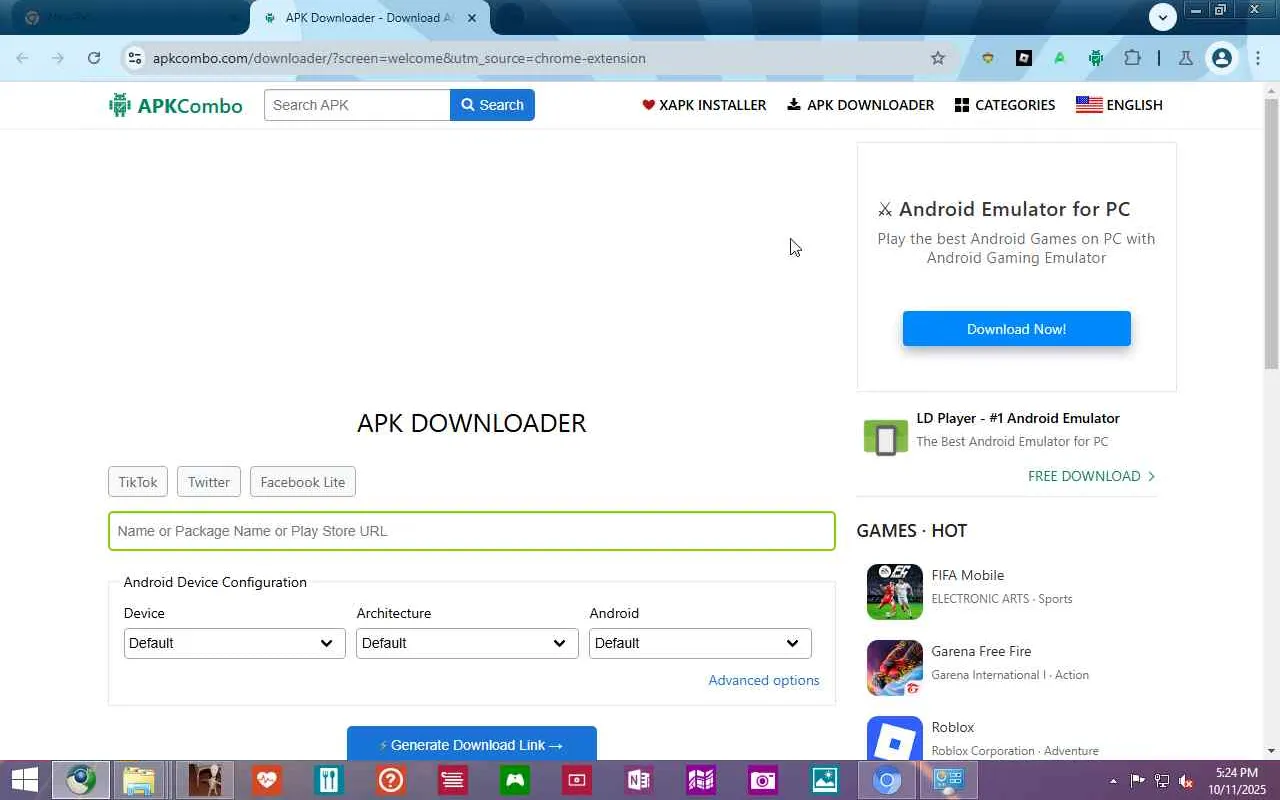Focus the Search APK input field

357,105
